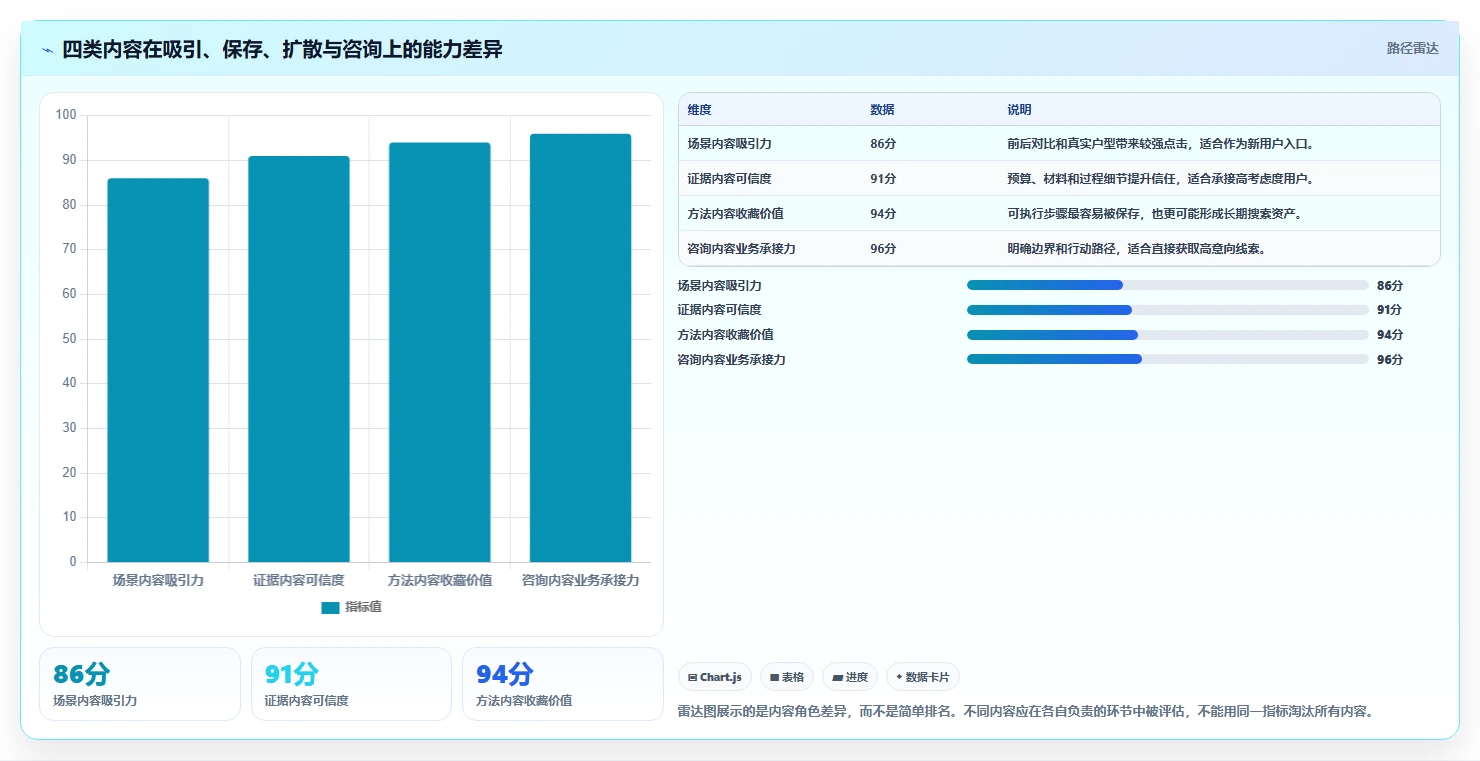Click the 94分 value after the progress bar
The image size is (1480, 761).
click(x=1390, y=335)
